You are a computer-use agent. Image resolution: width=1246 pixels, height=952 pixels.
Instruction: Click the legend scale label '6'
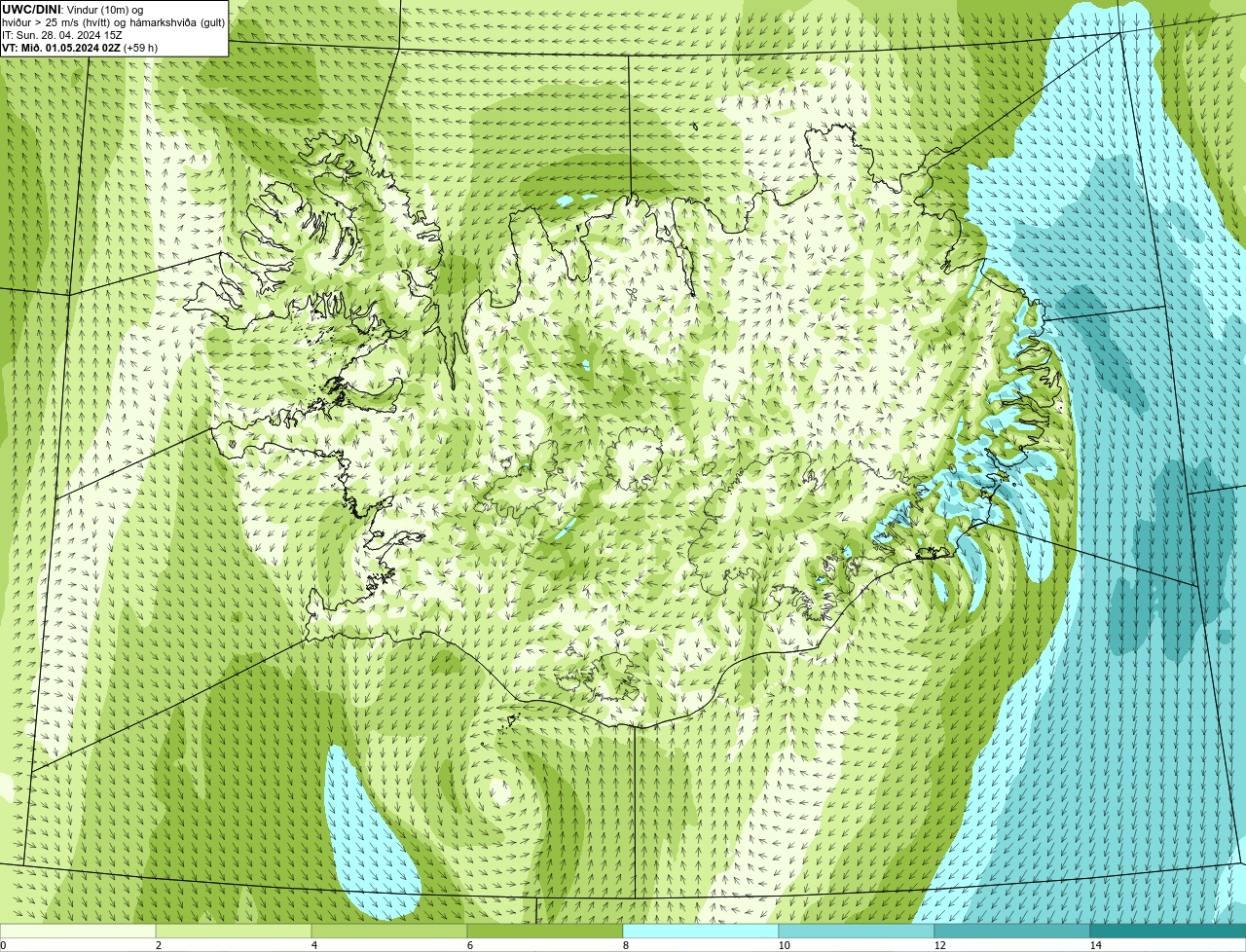coord(470,945)
